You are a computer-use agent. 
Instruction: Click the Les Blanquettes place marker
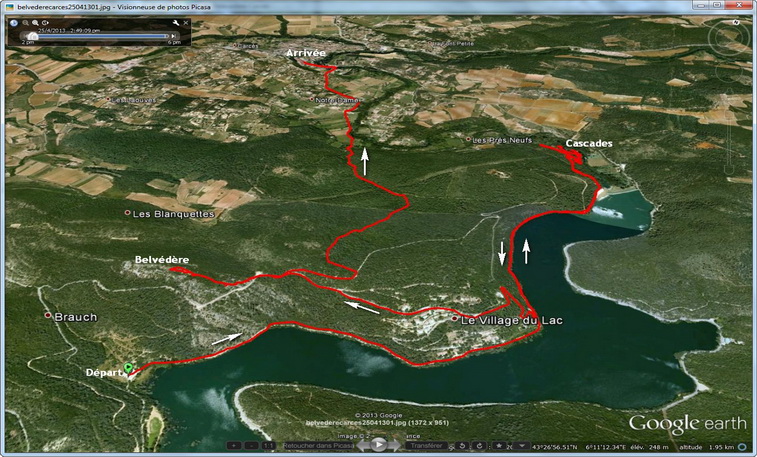[127, 213]
